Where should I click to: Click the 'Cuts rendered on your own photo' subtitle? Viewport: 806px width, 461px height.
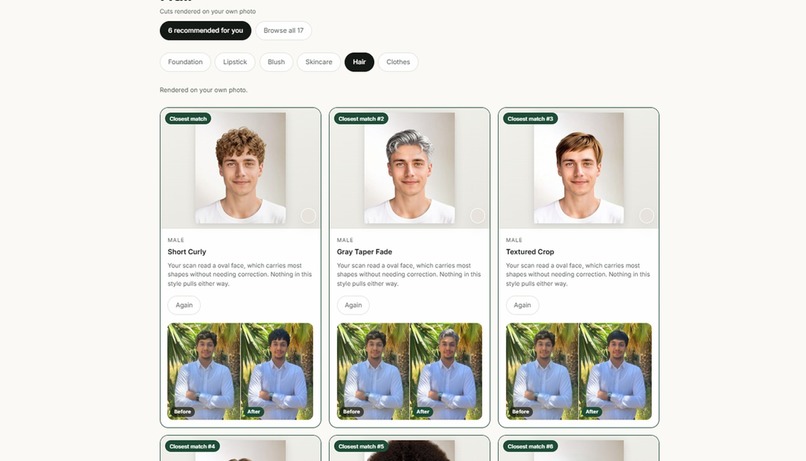[208, 11]
